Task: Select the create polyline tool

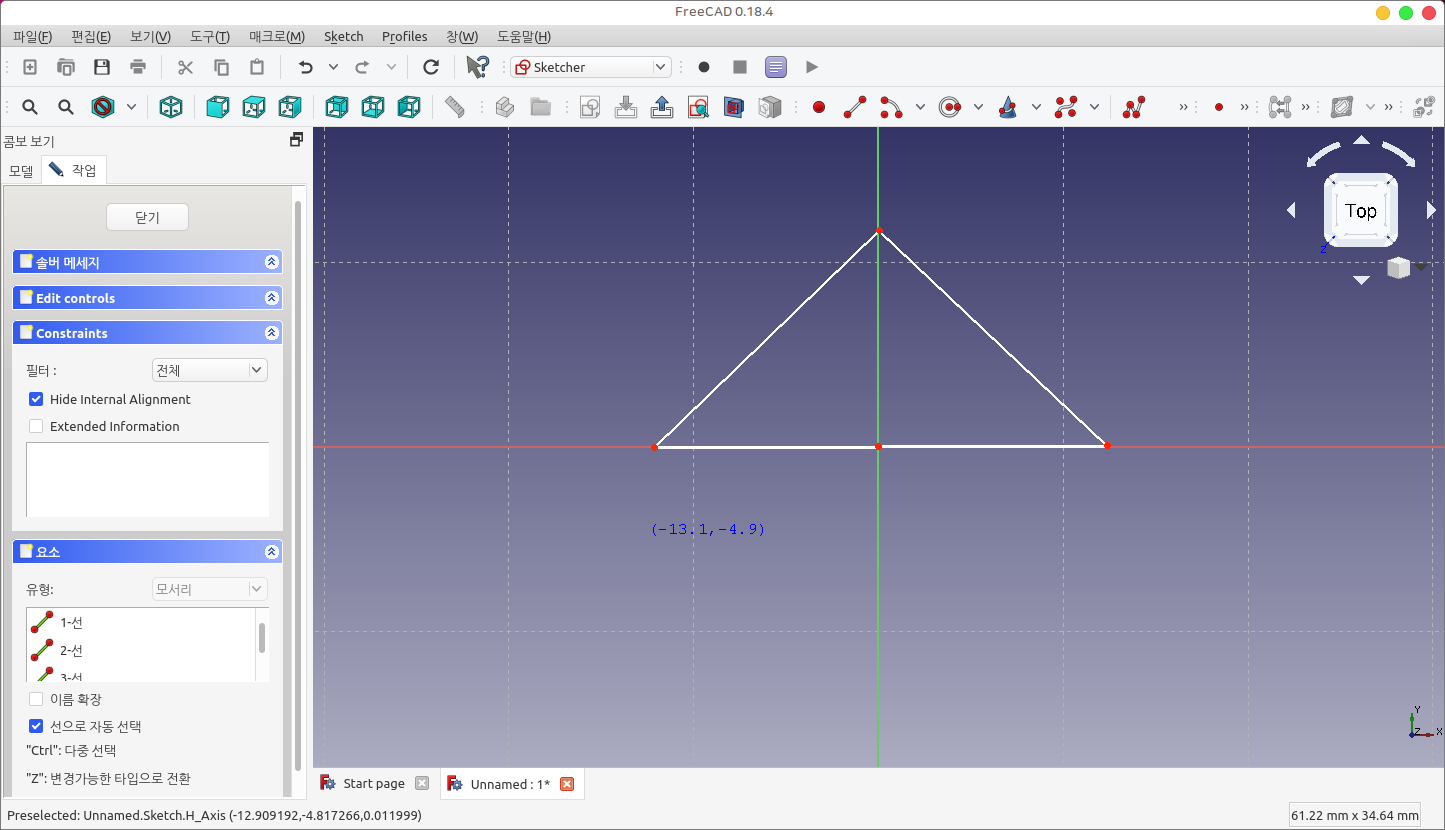Action: [1133, 107]
